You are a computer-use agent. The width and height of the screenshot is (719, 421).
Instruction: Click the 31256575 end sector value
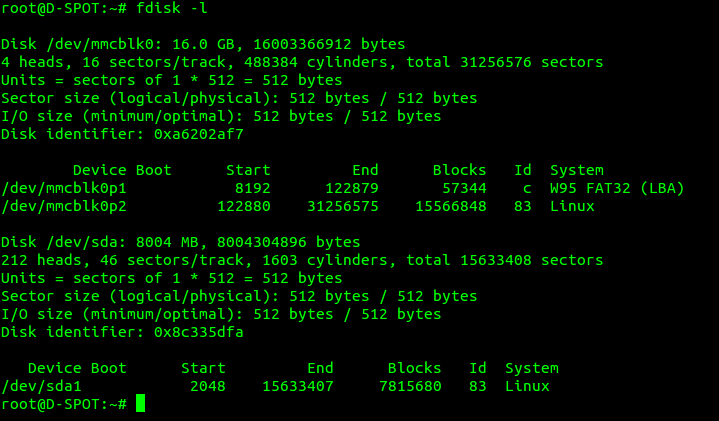pos(343,206)
